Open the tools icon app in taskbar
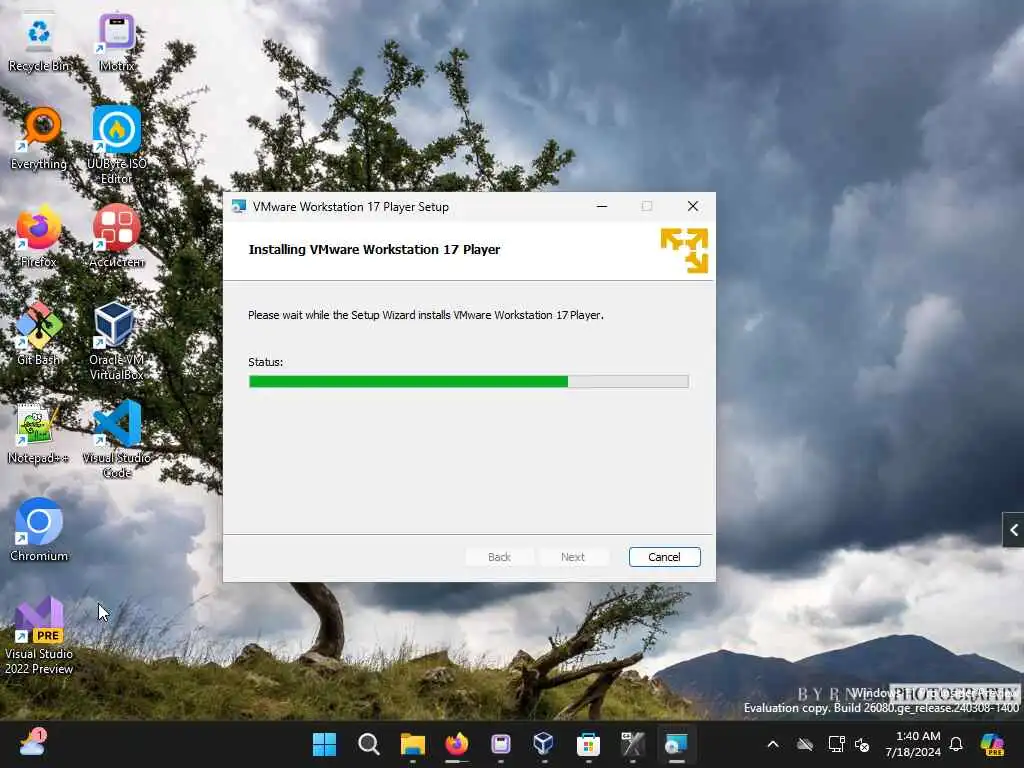The image size is (1024, 768). coord(632,744)
